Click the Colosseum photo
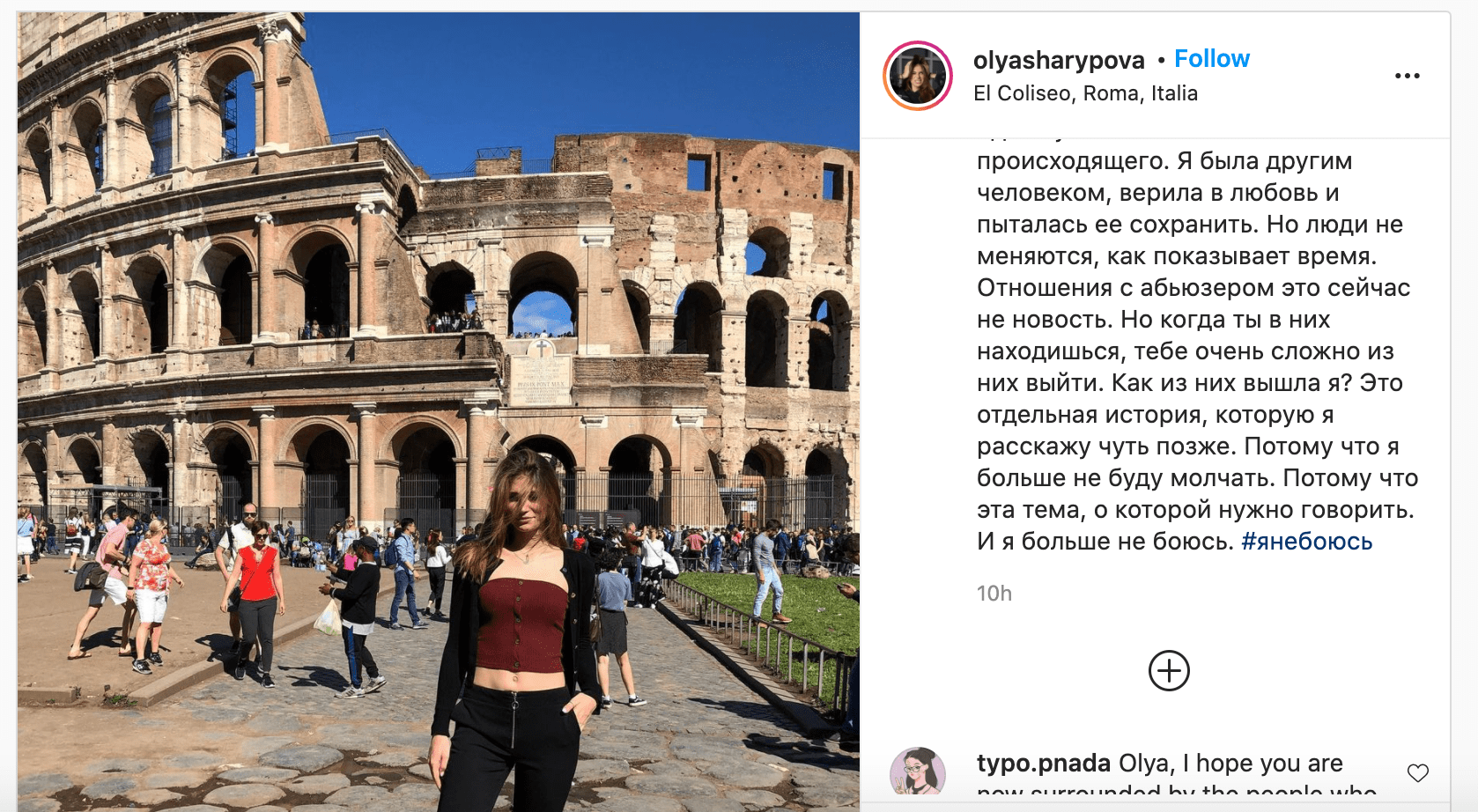This screenshot has width=1478, height=812. [x=438, y=411]
